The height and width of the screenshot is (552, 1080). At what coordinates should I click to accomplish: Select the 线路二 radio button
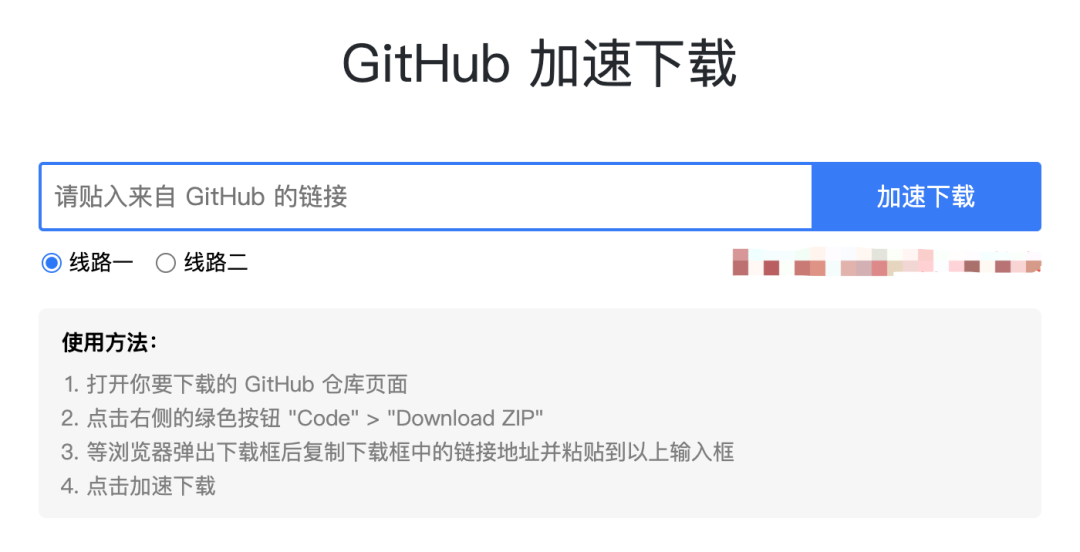pyautogui.click(x=165, y=263)
